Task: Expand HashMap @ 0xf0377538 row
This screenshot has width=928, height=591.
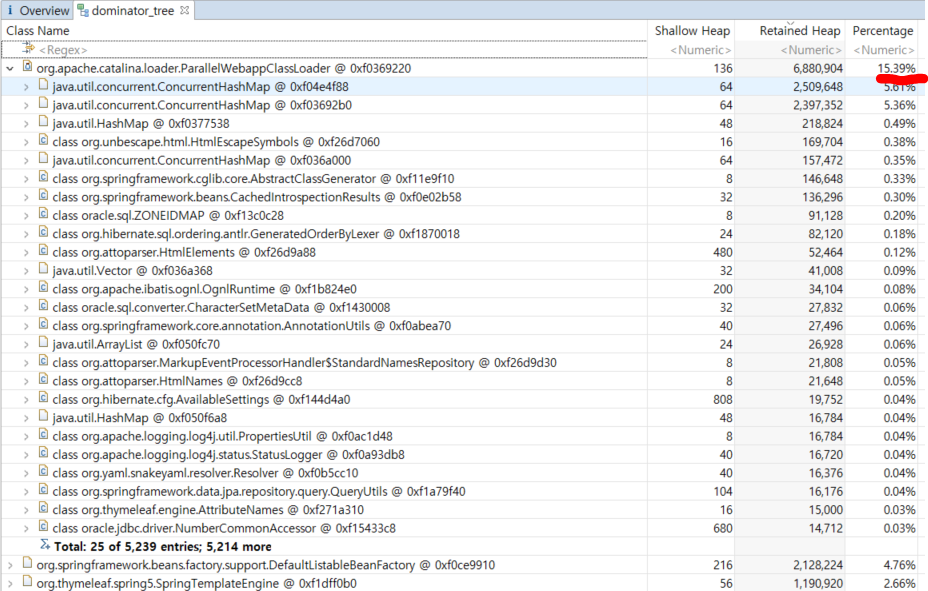Action: pos(26,124)
